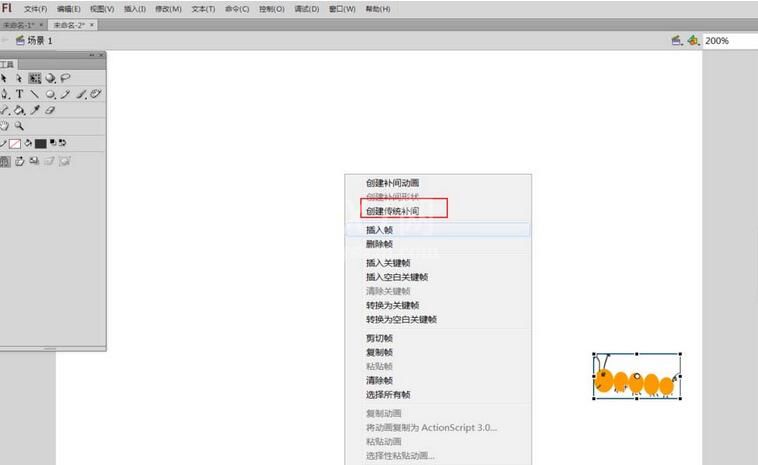Open the black fill color swatch
The image size is (758, 465).
point(41,144)
